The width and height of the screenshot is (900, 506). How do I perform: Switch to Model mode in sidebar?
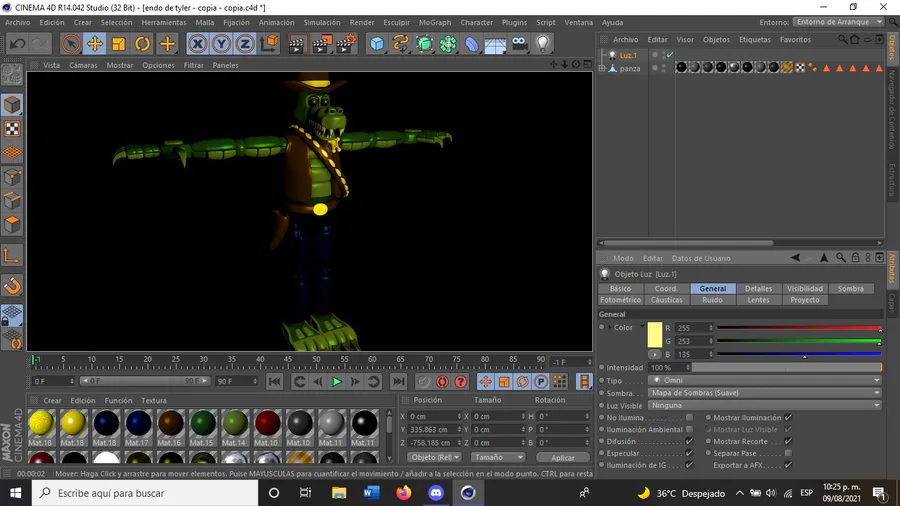(x=12, y=105)
